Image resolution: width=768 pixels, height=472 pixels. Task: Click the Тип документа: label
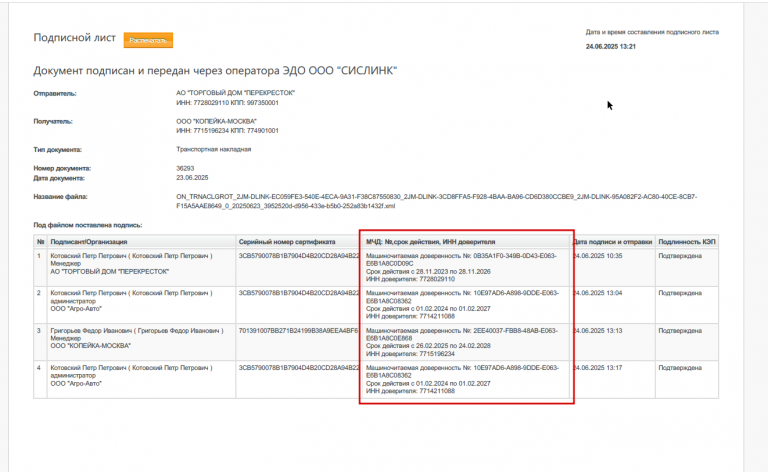pos(57,150)
